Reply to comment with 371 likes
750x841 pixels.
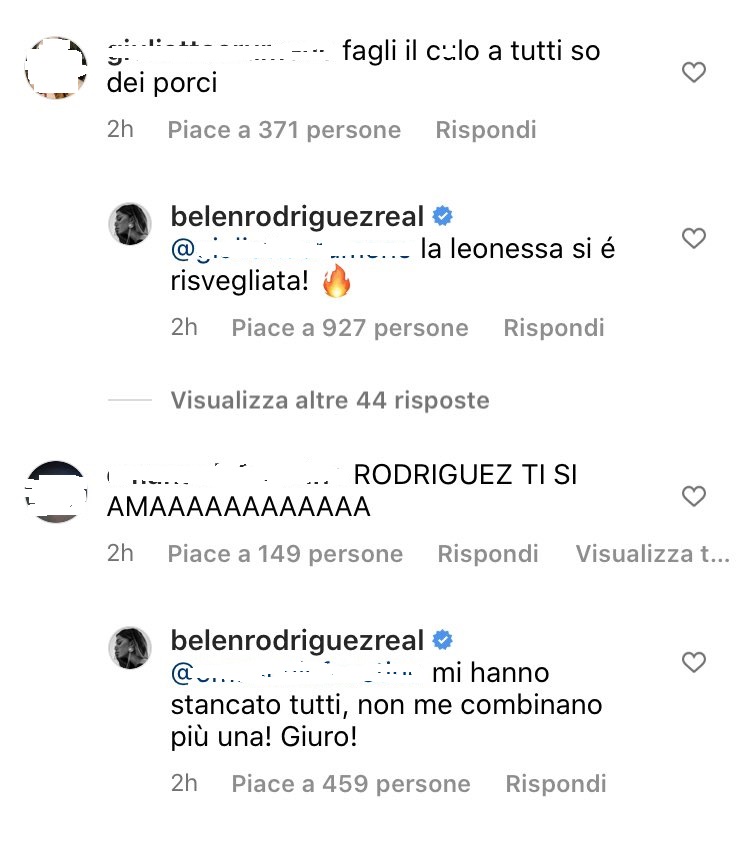486,130
